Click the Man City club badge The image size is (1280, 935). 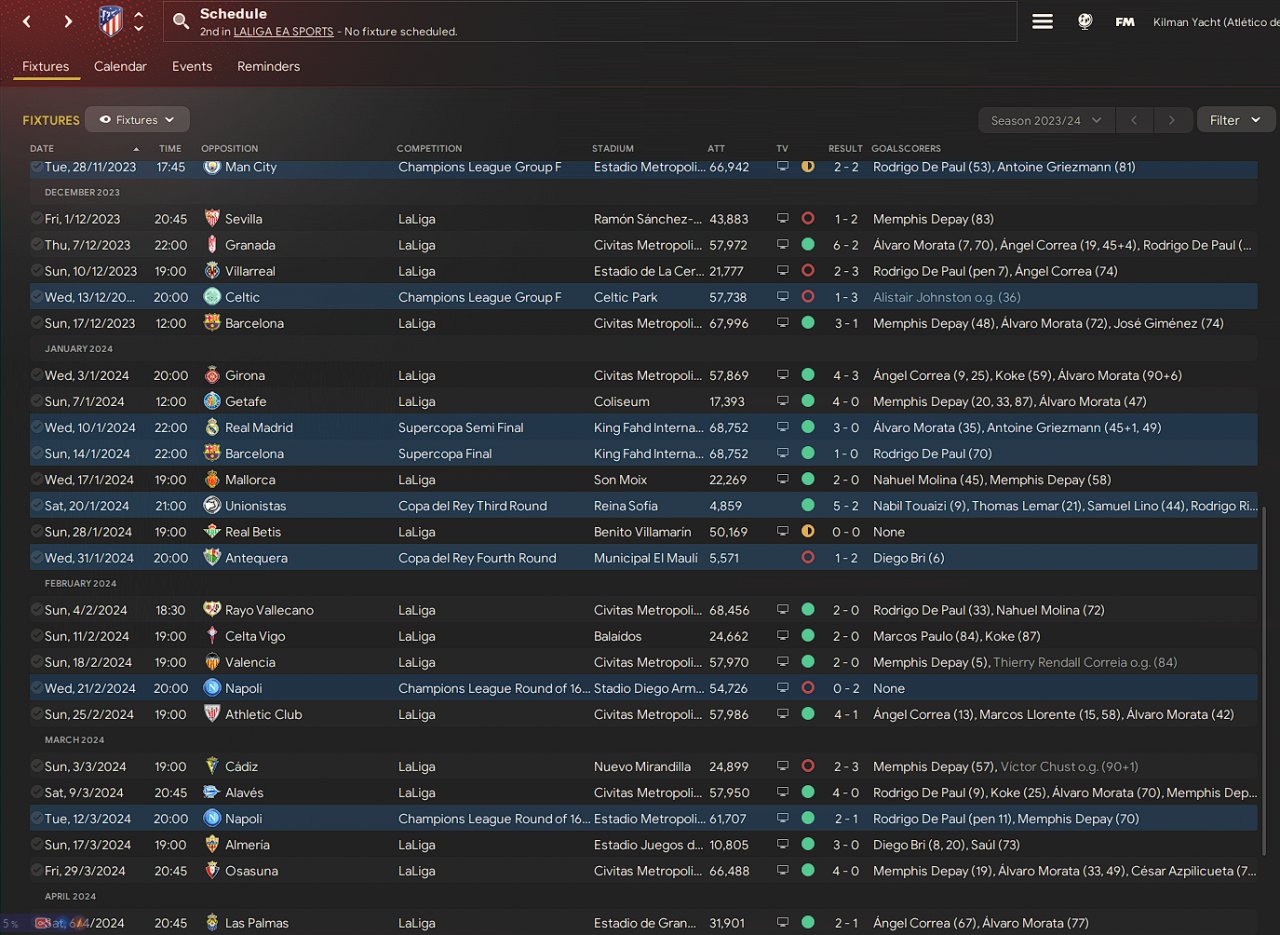[x=212, y=167]
